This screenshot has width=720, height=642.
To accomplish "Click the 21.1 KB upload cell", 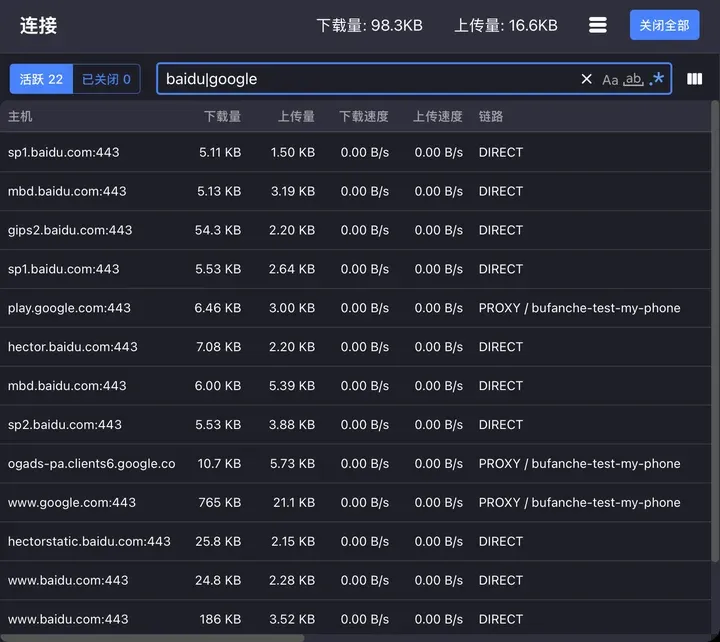I will coord(294,502).
